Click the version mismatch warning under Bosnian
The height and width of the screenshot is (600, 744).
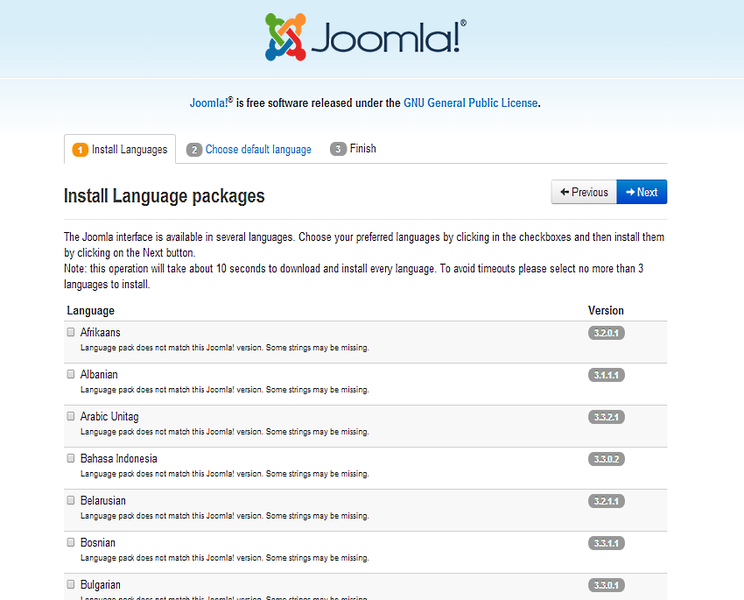click(224, 558)
